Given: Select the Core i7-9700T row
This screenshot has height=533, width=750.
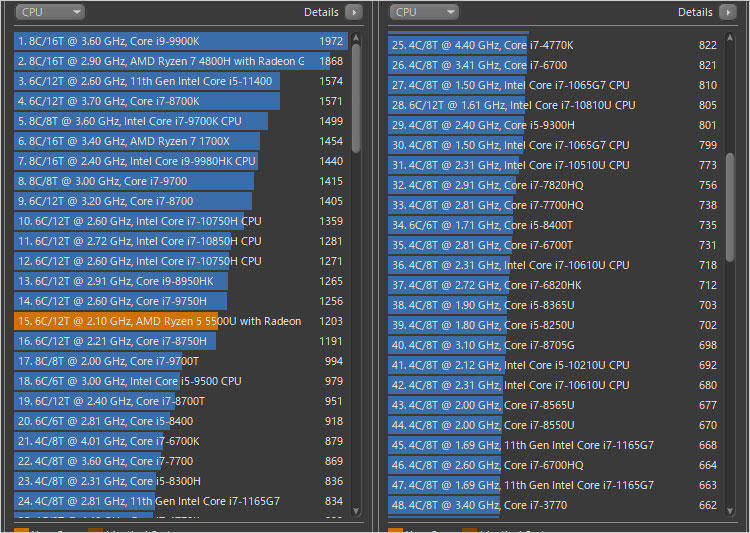Looking at the screenshot, I should pyautogui.click(x=181, y=361).
